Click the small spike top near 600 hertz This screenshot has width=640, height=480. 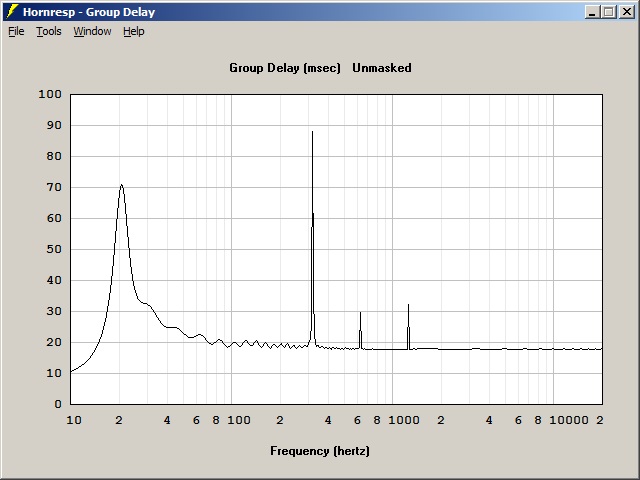(x=360, y=313)
